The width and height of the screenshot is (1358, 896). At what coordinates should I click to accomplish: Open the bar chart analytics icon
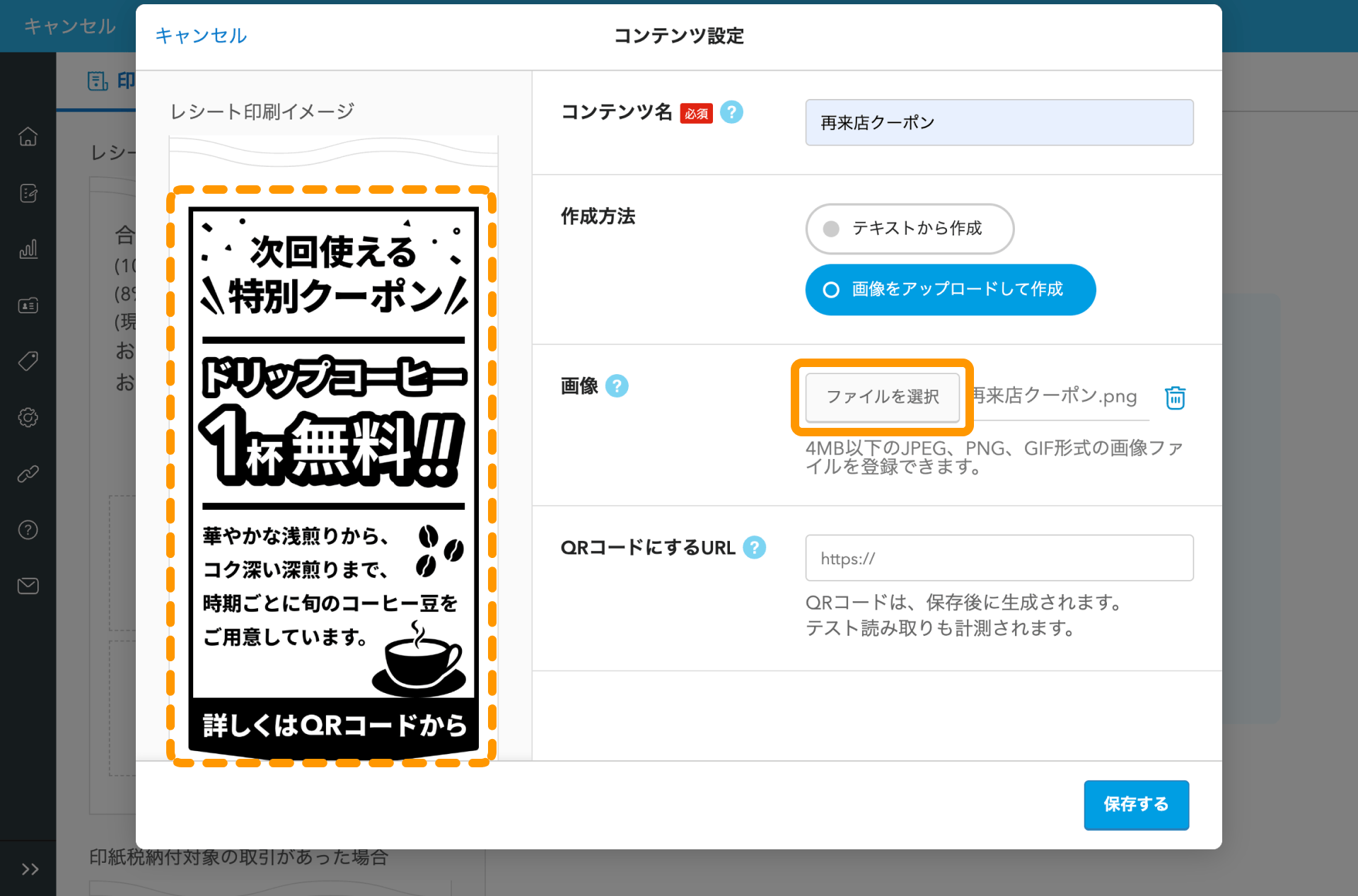click(28, 249)
